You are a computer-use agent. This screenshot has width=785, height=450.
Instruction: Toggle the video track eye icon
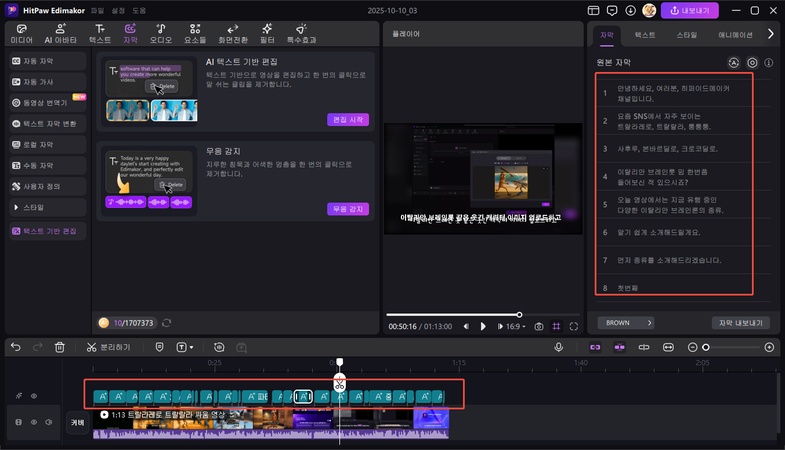point(33,423)
